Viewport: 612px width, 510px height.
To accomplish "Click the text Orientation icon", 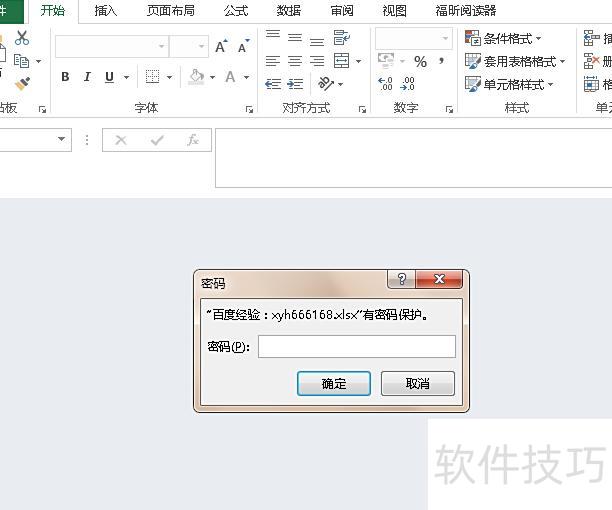I will (326, 84).
